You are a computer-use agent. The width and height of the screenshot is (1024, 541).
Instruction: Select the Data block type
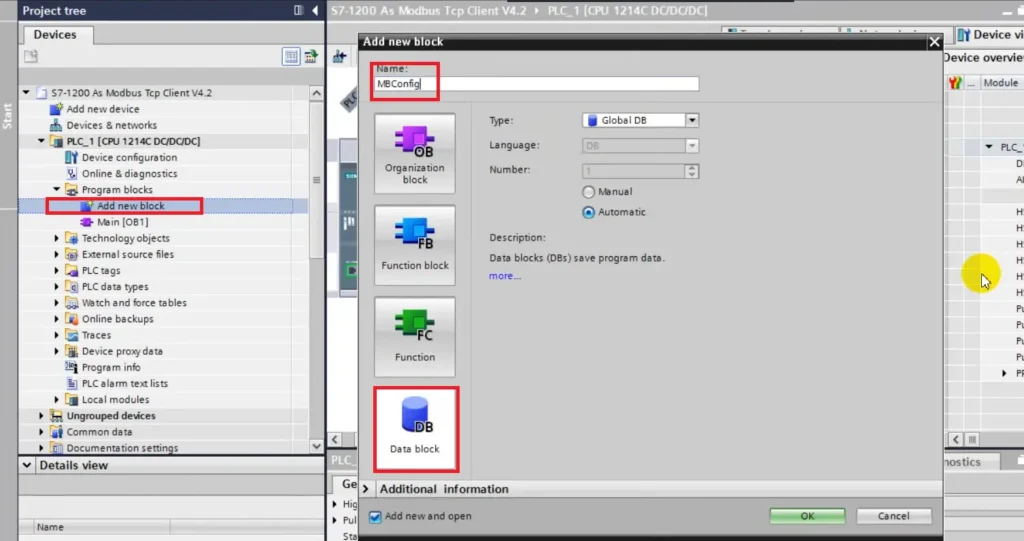(416, 429)
